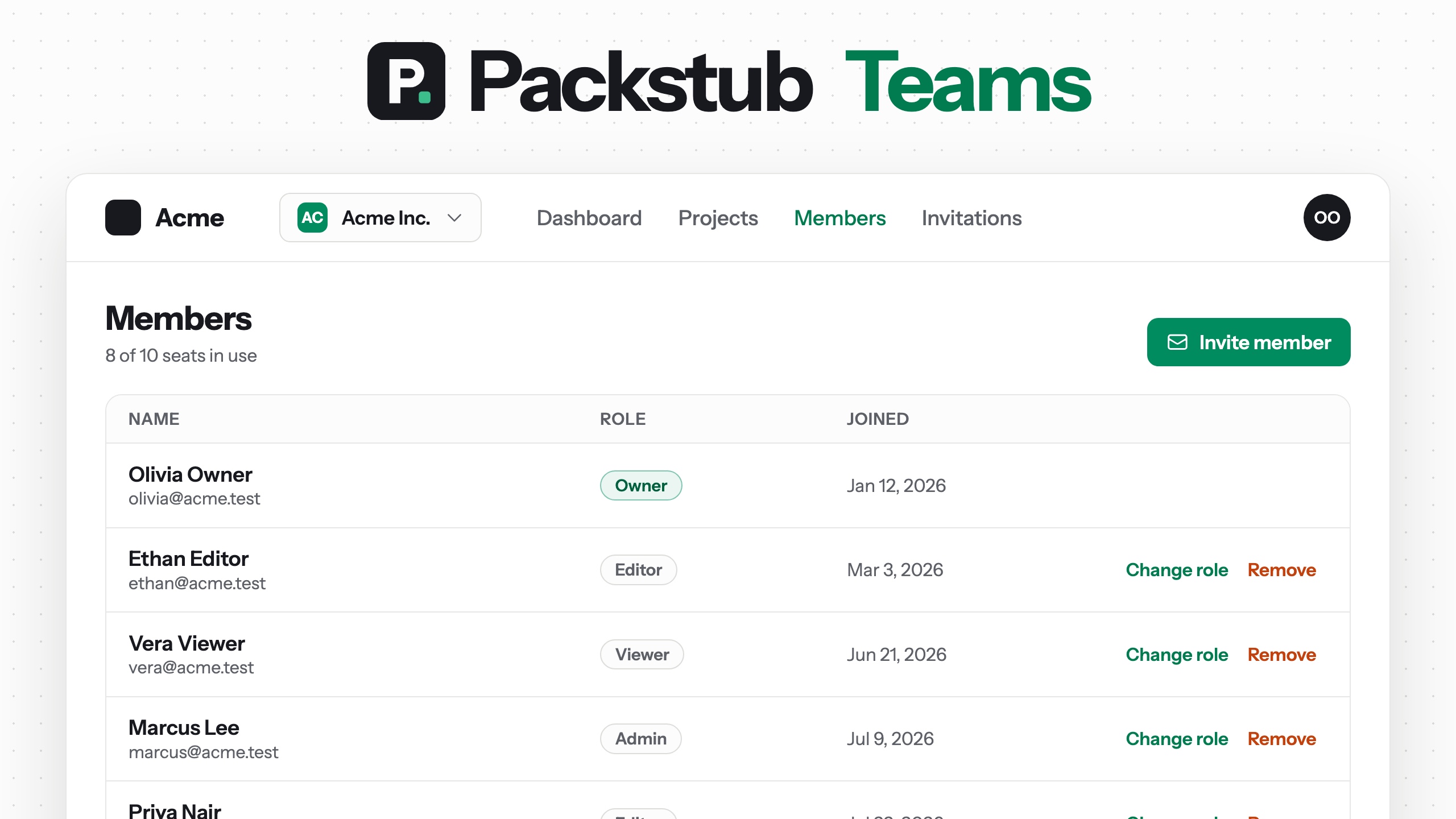Click the Ethan Editor name
The width and height of the screenshot is (1456, 819).
pyautogui.click(x=188, y=559)
